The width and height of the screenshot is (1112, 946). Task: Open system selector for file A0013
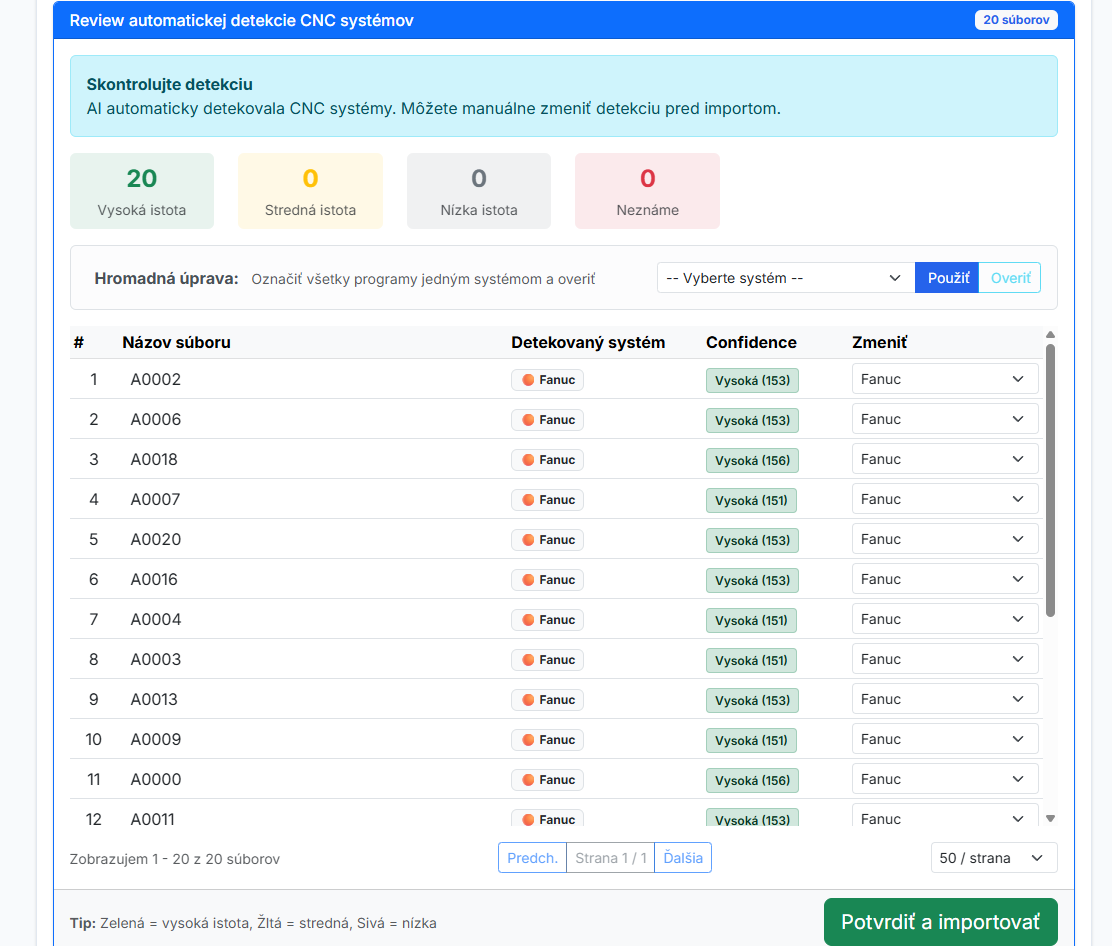[944, 699]
